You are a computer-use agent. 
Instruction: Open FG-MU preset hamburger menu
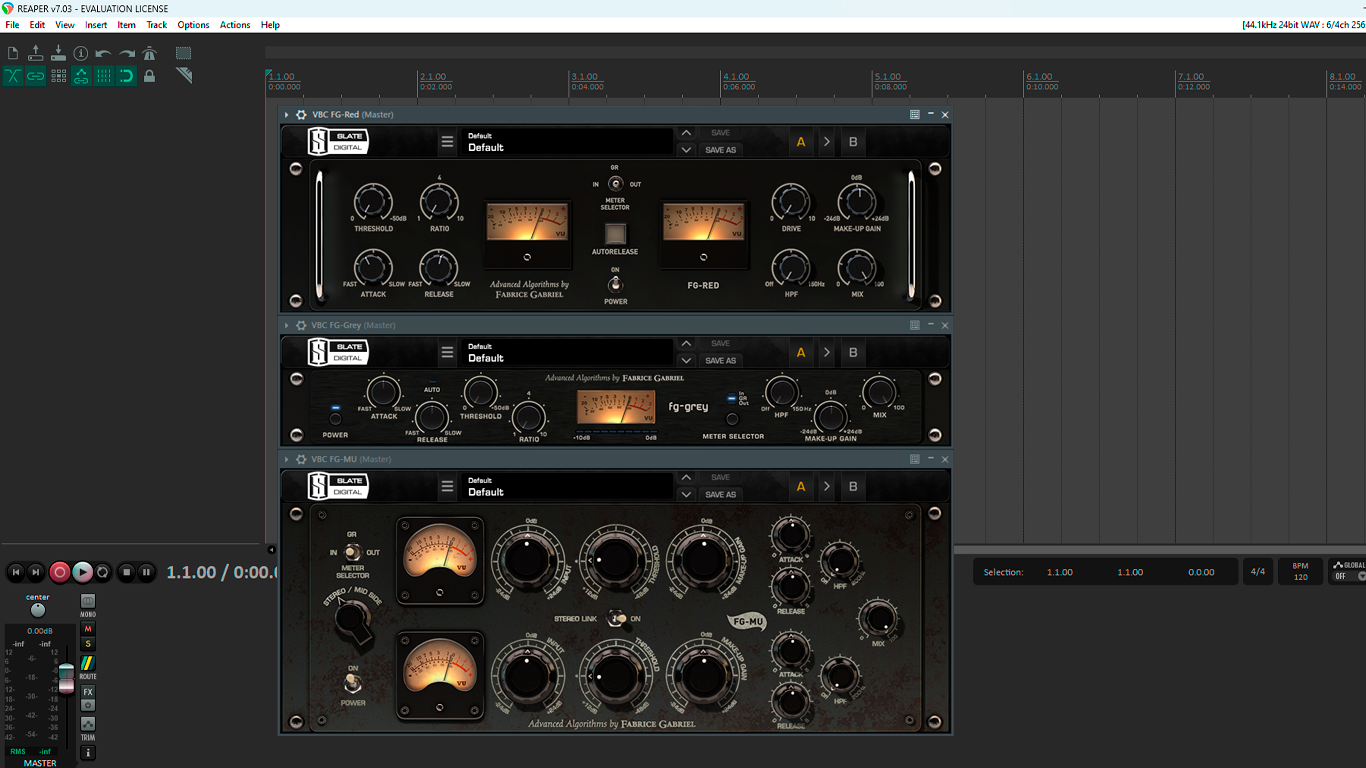point(447,487)
